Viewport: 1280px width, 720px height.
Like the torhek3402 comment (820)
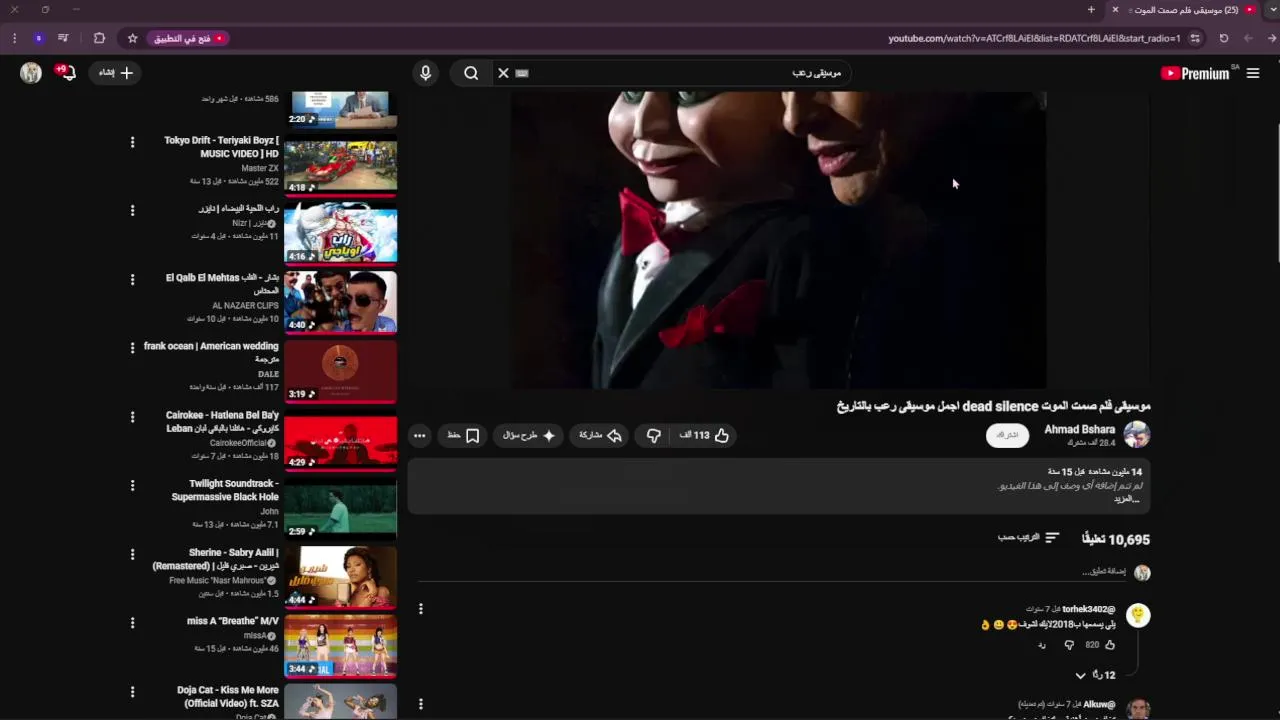click(x=1110, y=645)
